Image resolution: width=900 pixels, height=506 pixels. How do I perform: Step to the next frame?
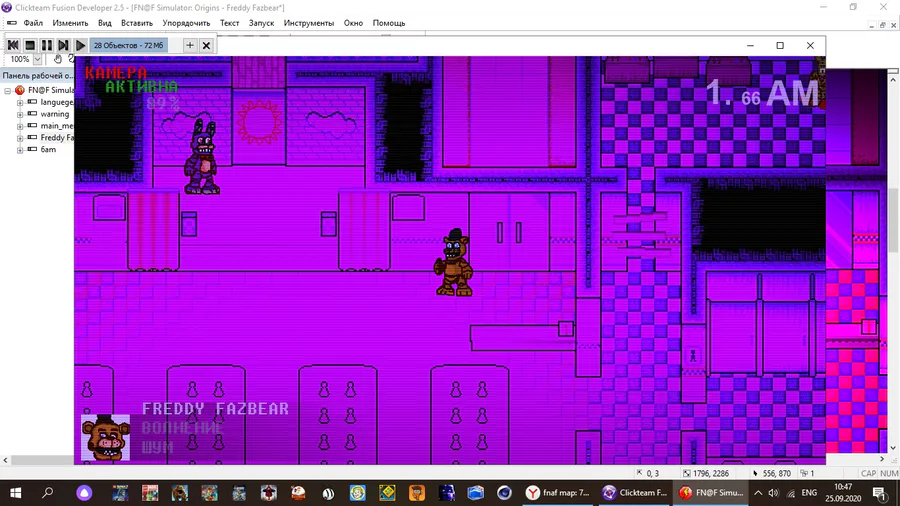[x=63, y=45]
